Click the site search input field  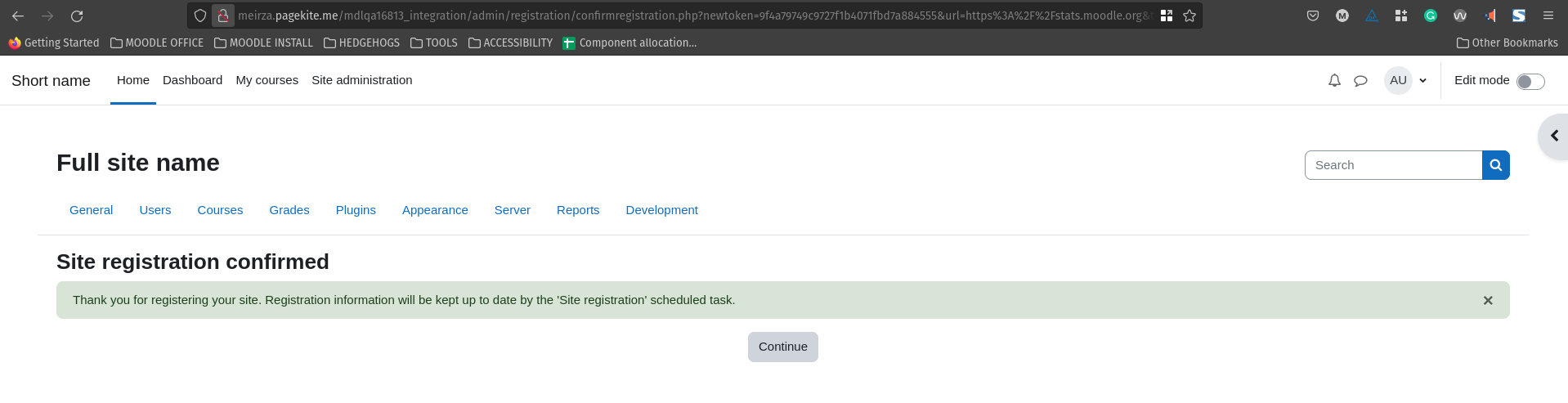click(1393, 165)
